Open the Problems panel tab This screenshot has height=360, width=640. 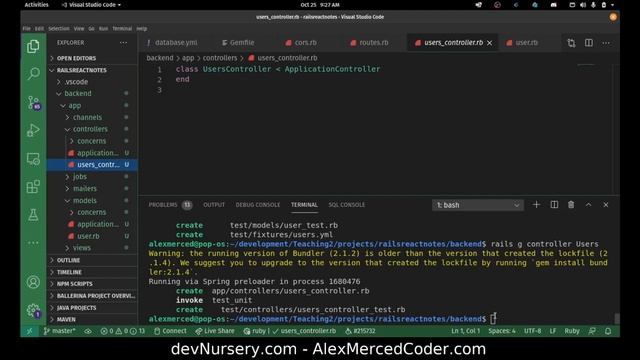(x=170, y=205)
